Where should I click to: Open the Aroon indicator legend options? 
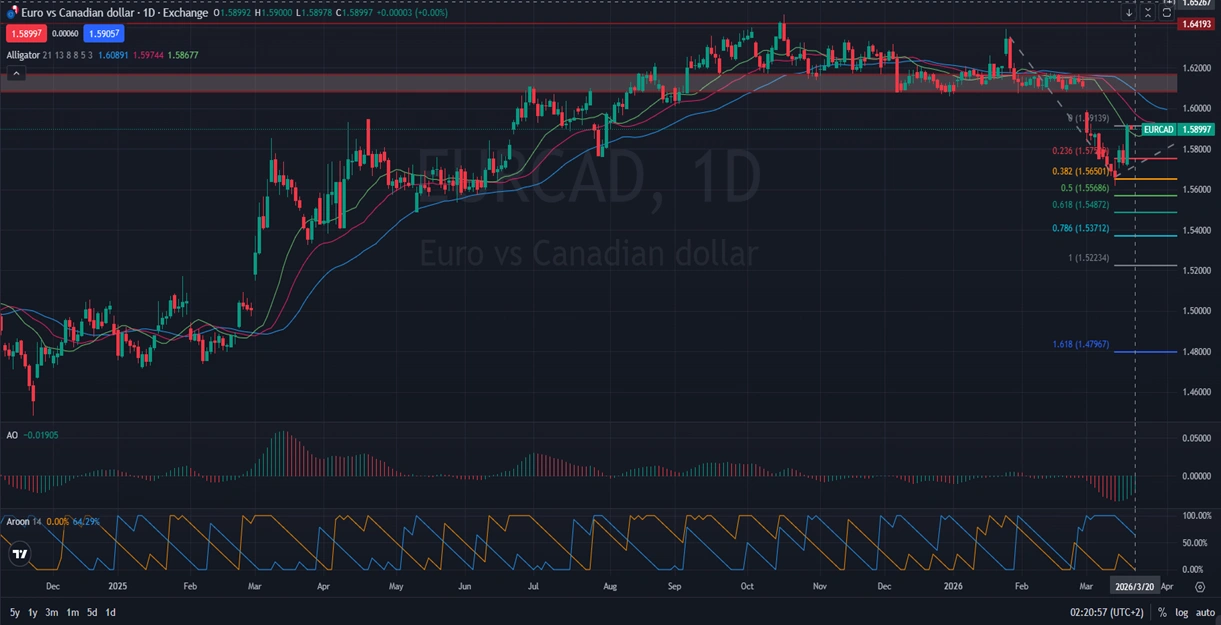18,523
